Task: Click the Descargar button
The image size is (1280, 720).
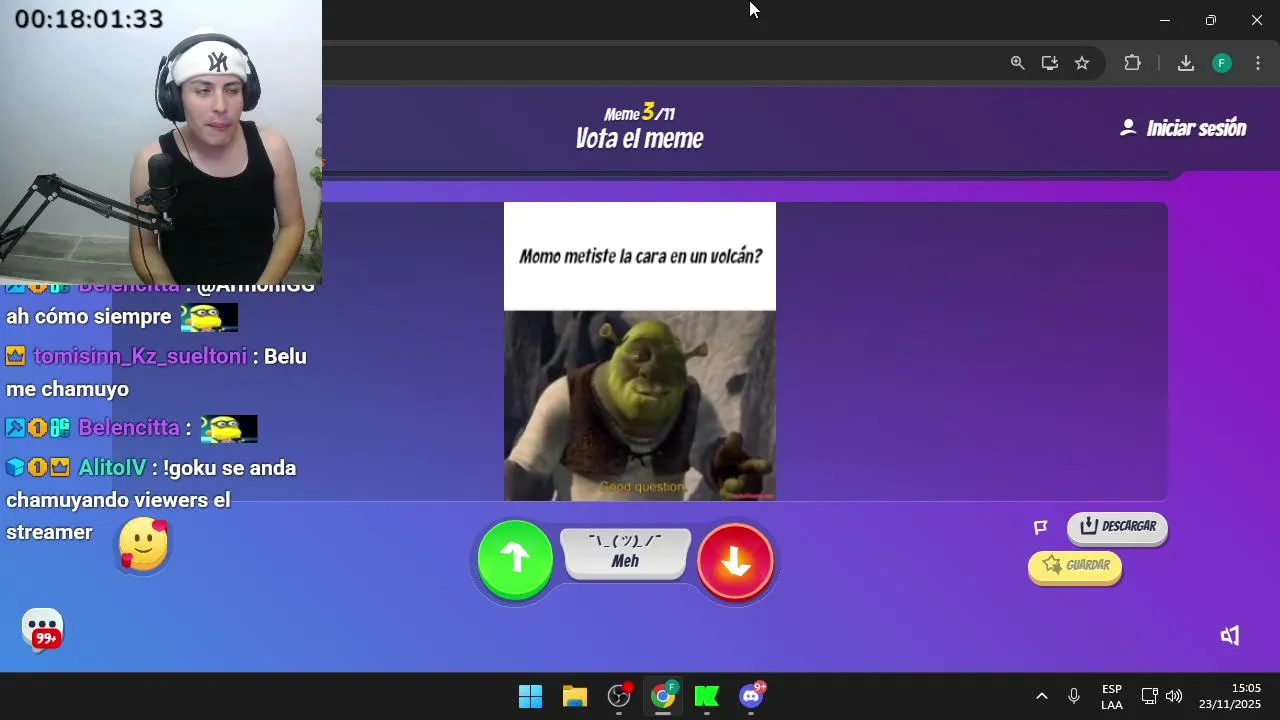Action: pyautogui.click(x=1117, y=527)
